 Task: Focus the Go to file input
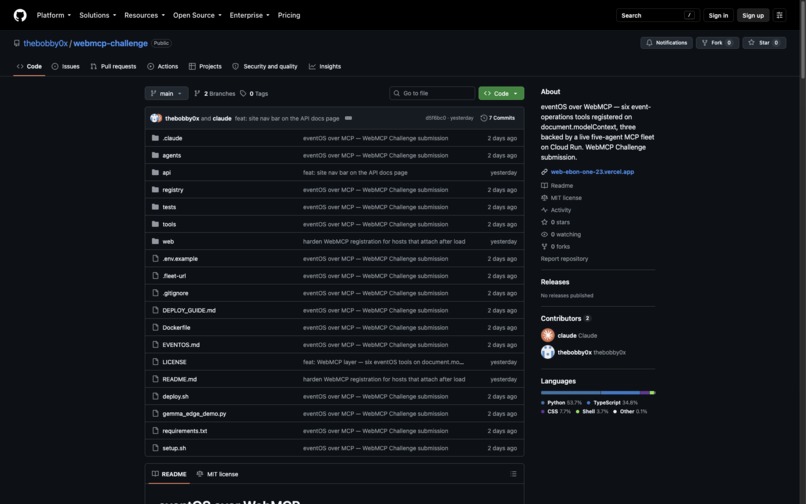(x=432, y=93)
